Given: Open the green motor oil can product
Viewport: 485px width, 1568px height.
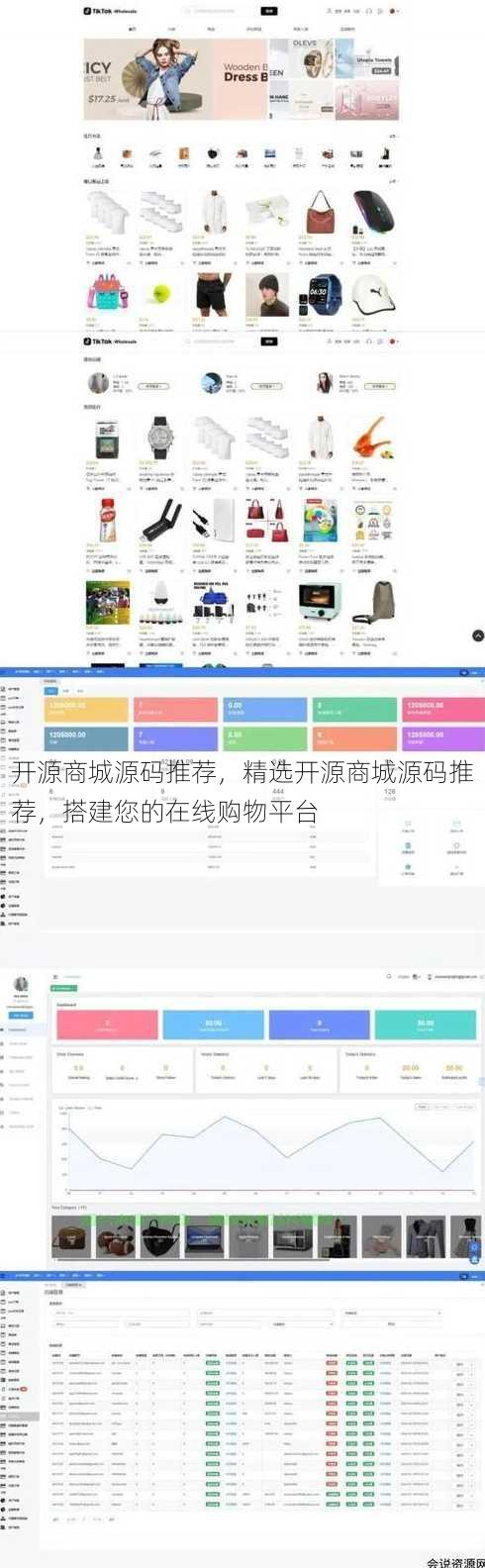Looking at the screenshot, I should click(106, 437).
